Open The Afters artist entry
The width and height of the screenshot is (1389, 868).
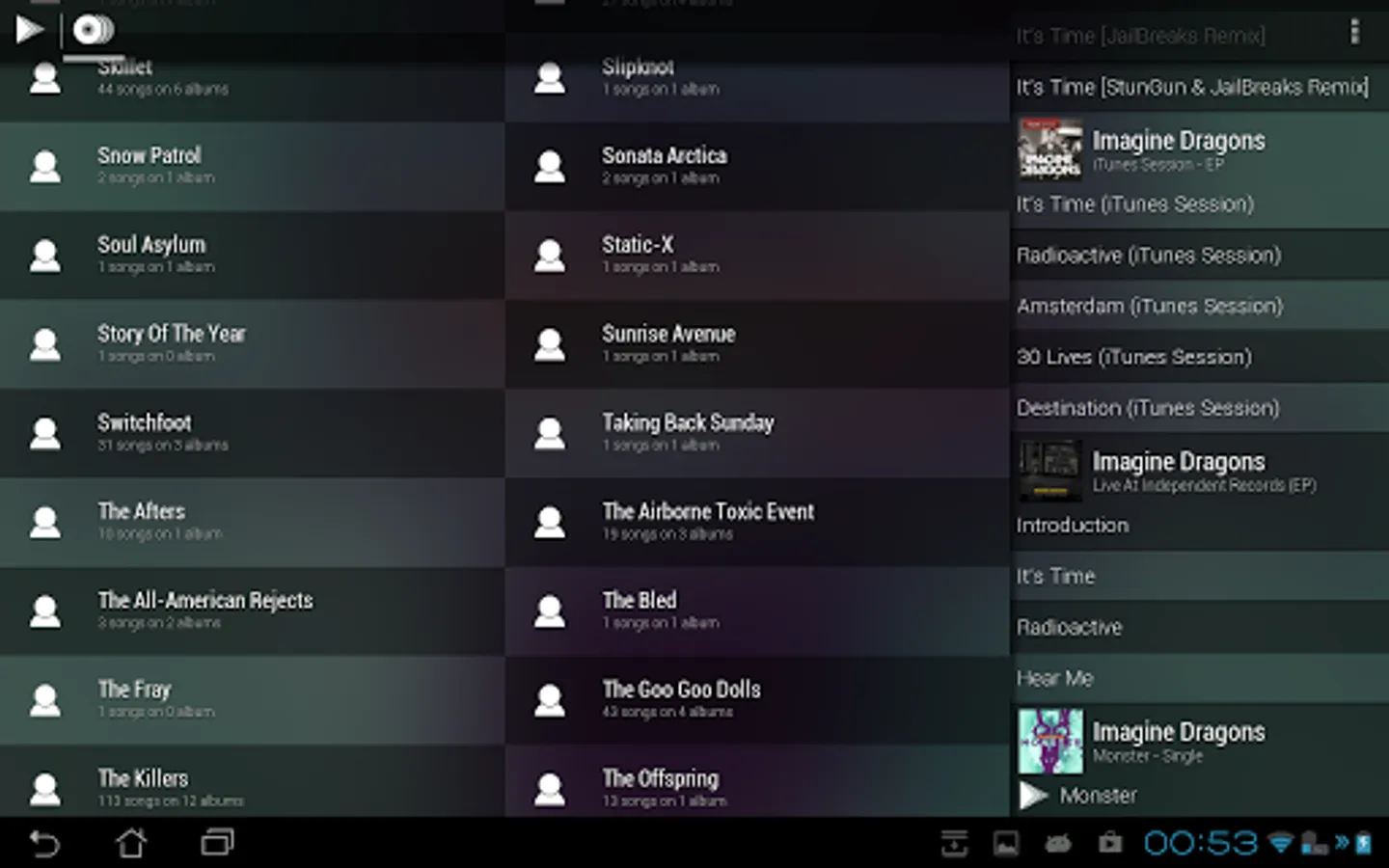point(252,522)
